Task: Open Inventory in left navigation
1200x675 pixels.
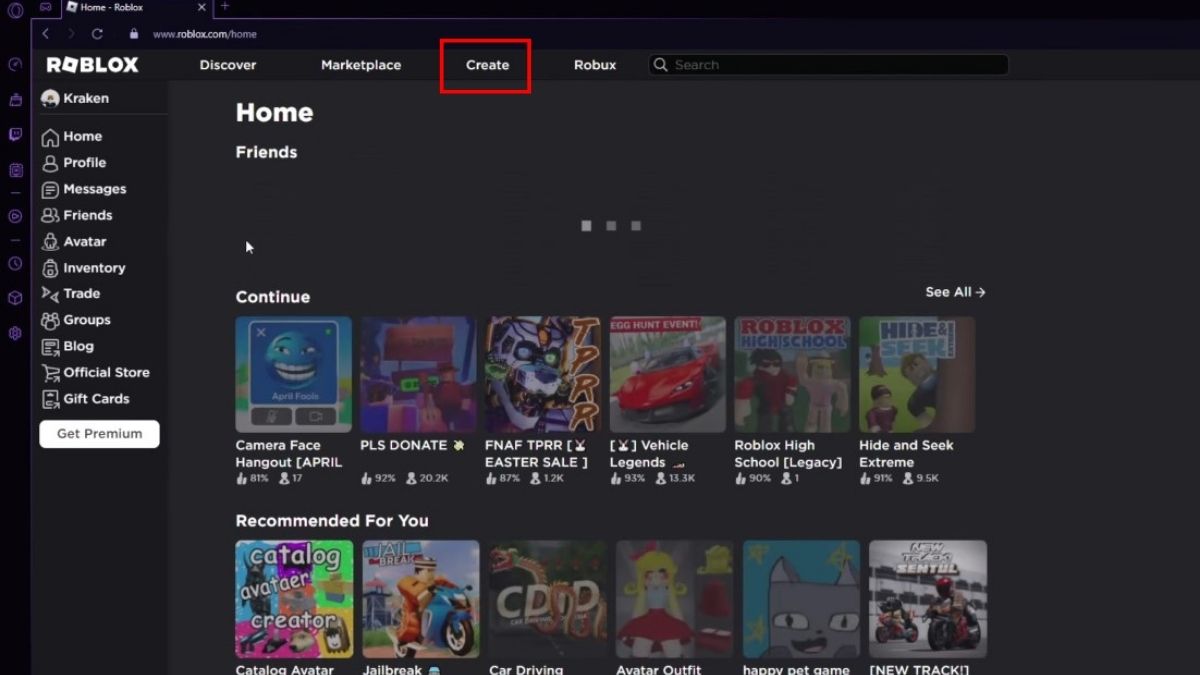Action: point(83,268)
